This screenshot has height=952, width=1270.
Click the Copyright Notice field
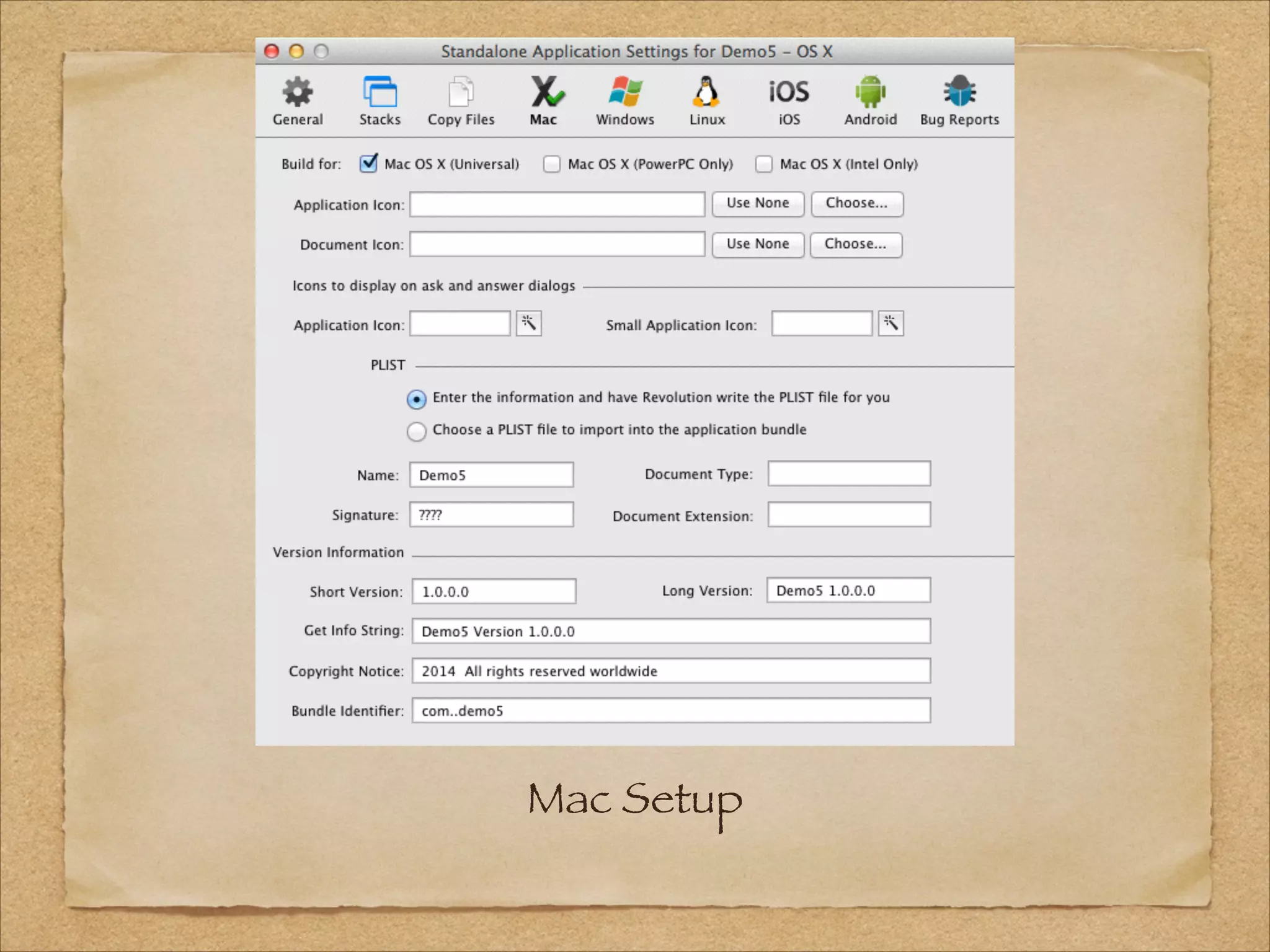(x=671, y=671)
